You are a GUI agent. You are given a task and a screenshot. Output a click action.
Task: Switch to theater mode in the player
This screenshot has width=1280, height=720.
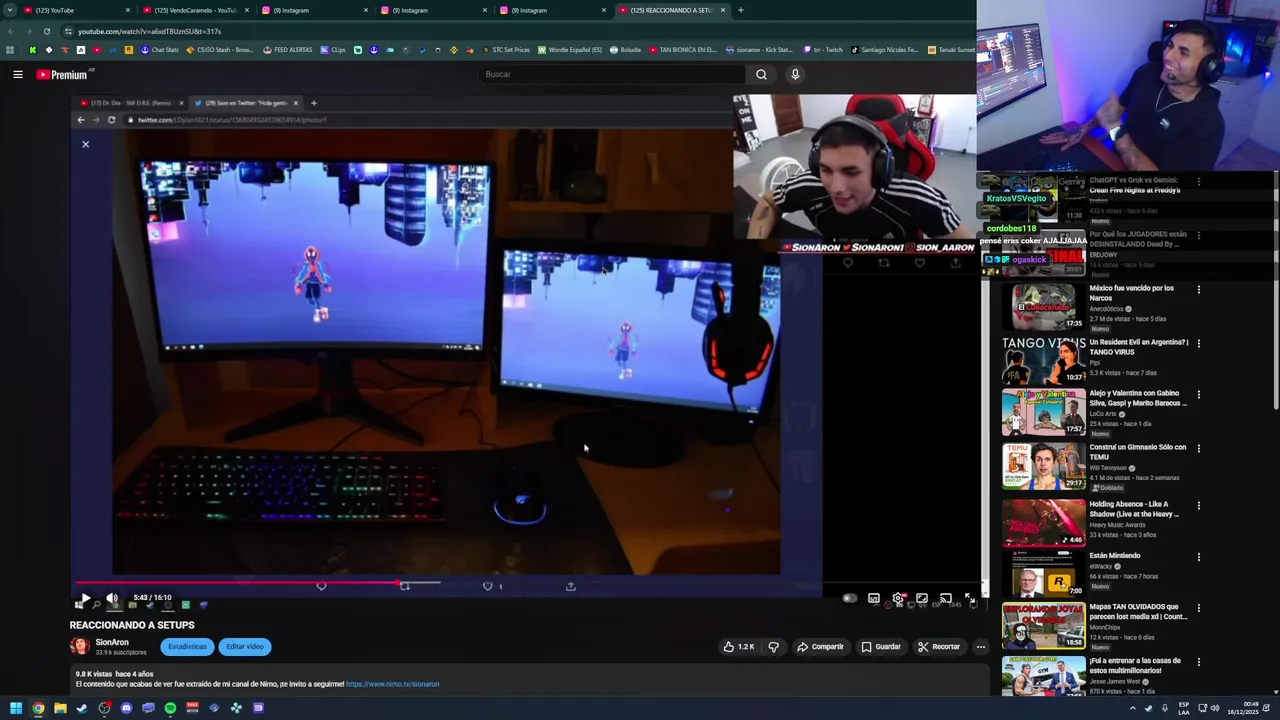click(922, 598)
